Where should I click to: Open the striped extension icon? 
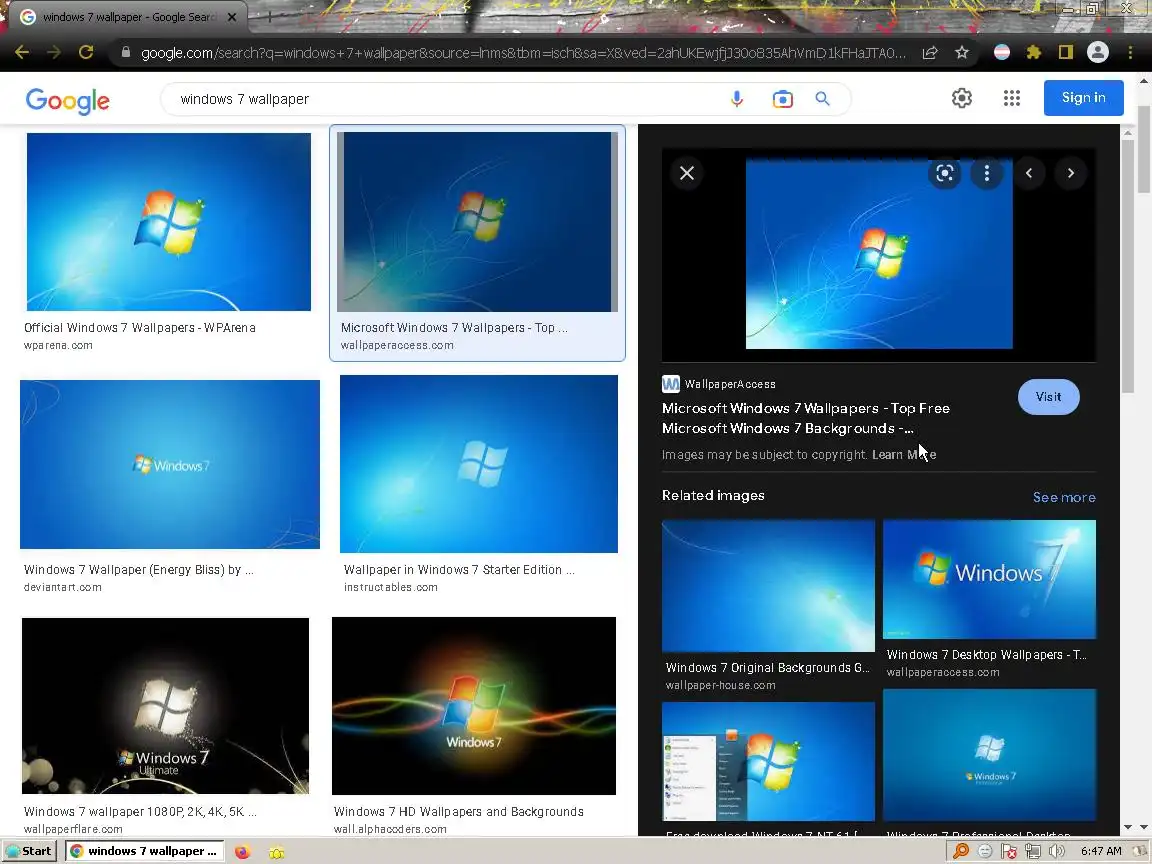tap(1001, 52)
